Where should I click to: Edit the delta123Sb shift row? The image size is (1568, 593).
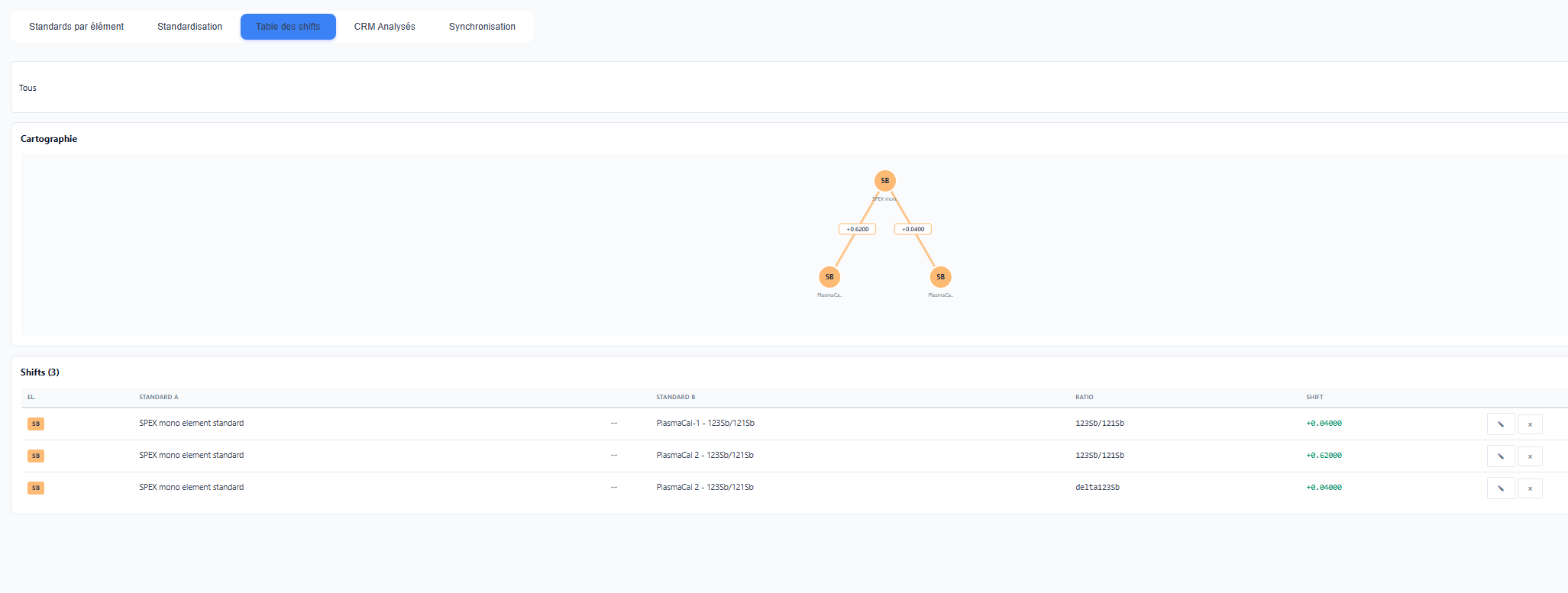(1500, 488)
